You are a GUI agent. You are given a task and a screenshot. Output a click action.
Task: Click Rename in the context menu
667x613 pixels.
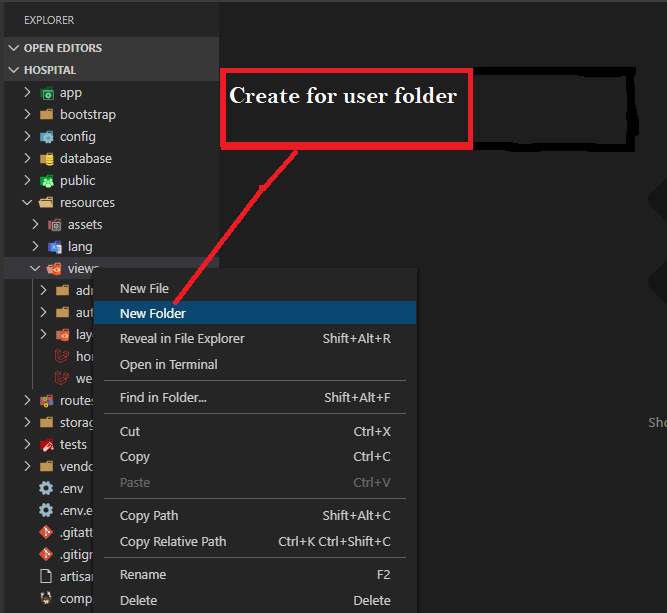coord(143,575)
